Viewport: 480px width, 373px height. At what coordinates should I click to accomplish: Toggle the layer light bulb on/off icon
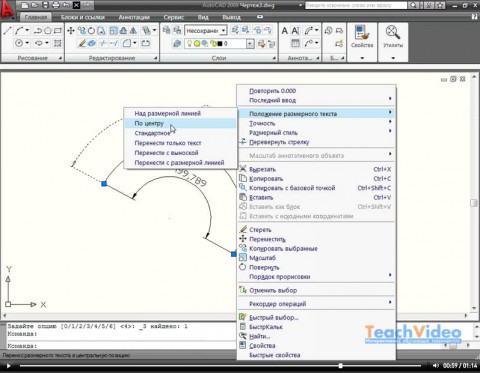pos(190,43)
